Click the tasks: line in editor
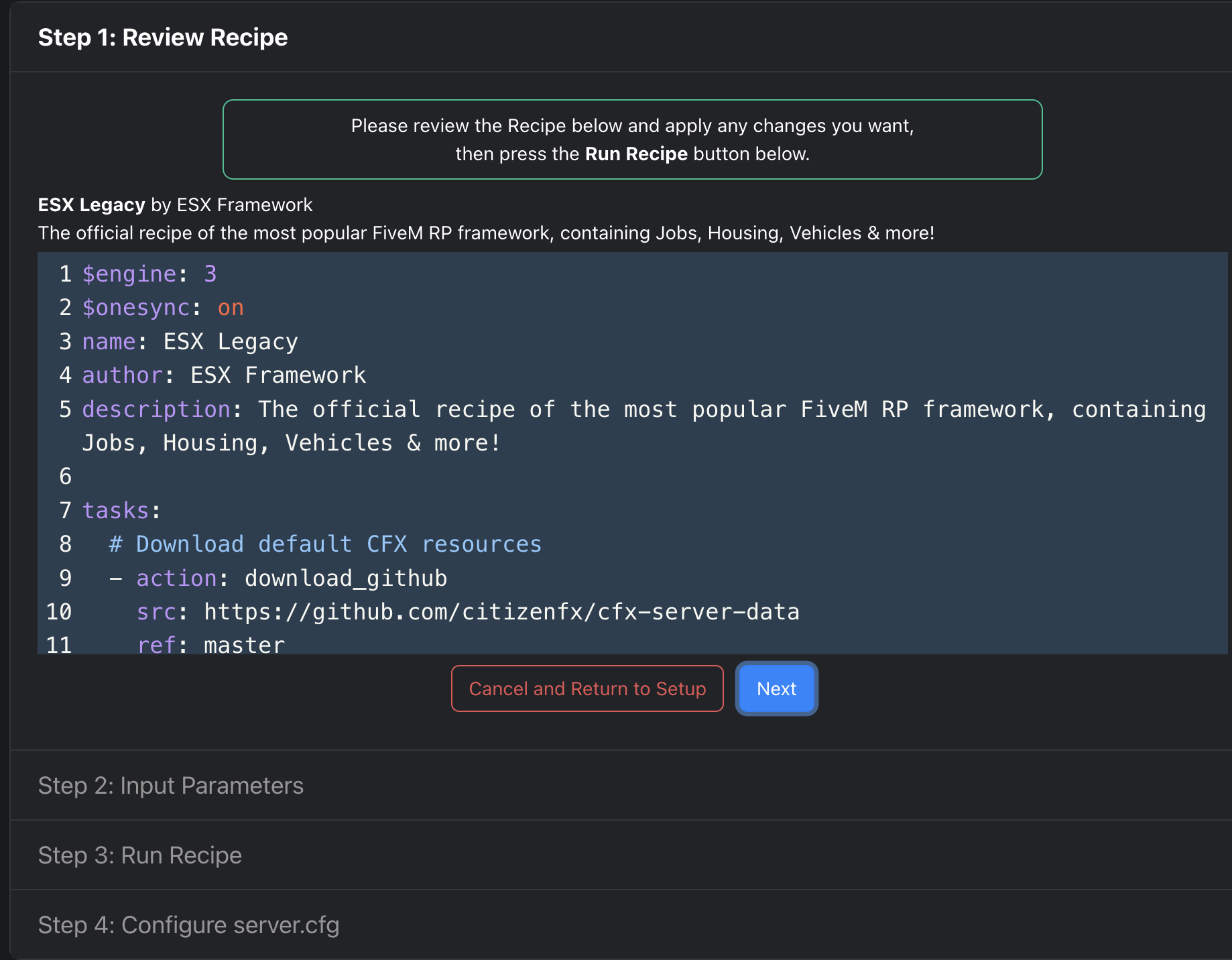 121,510
